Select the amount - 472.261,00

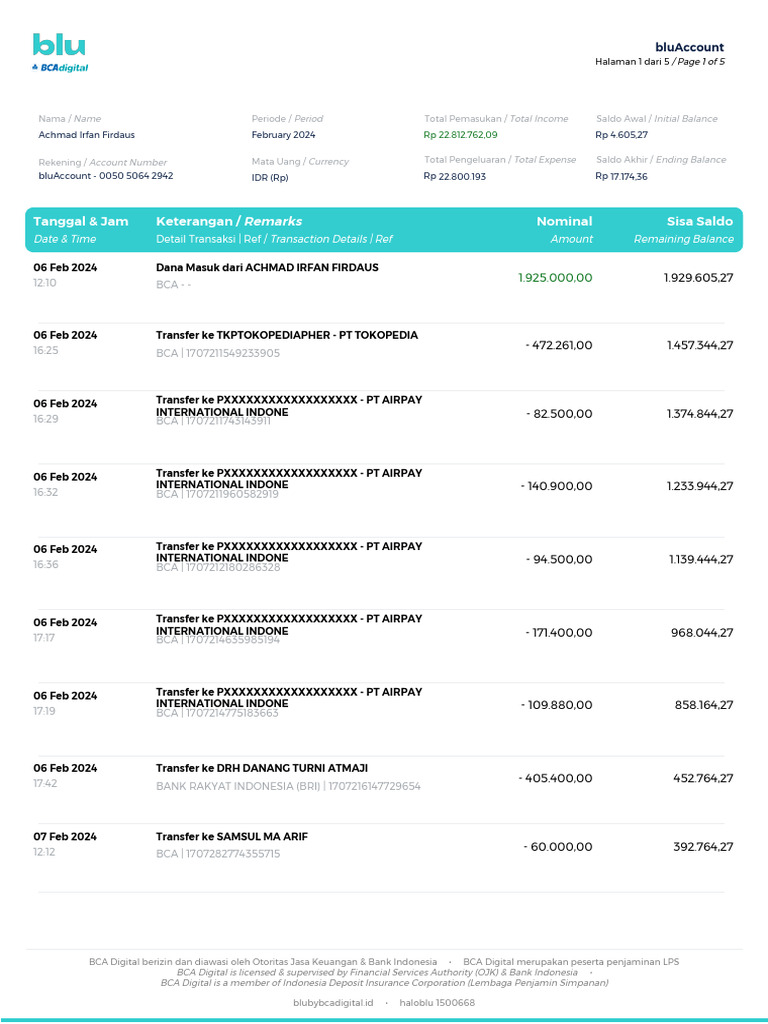(x=559, y=345)
